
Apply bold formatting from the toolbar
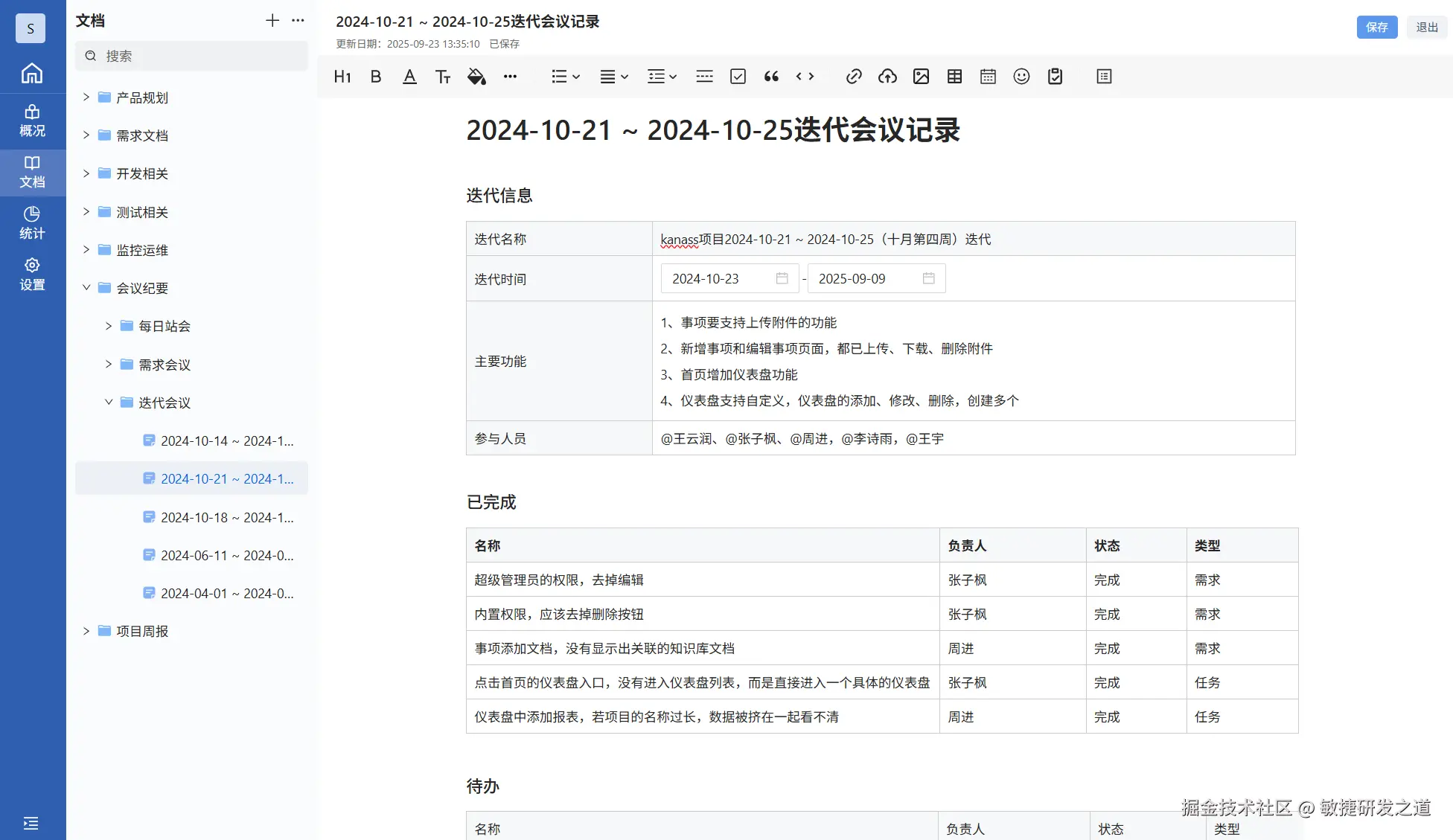[376, 77]
